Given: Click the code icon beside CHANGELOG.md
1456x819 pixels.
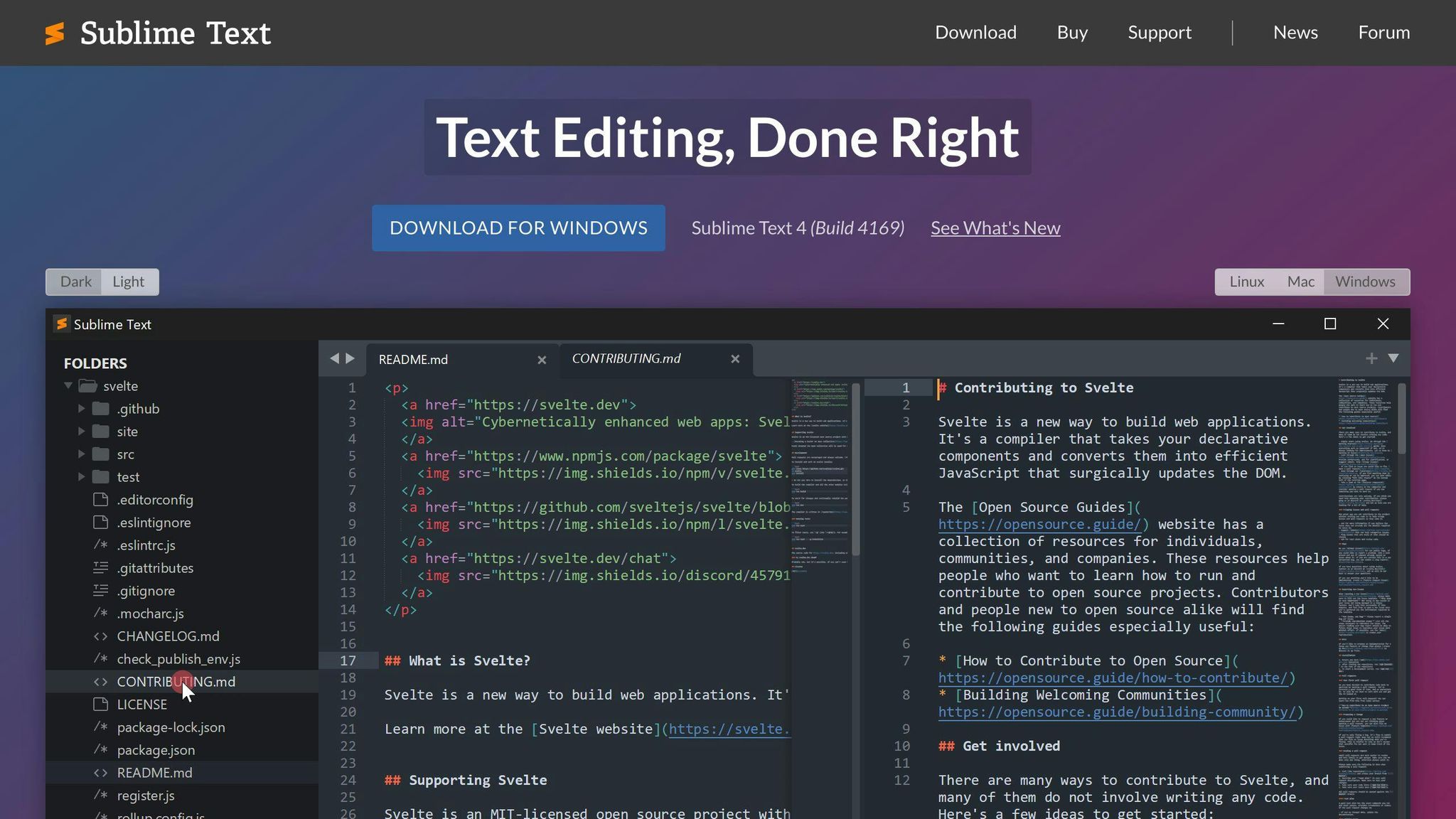Looking at the screenshot, I should (x=100, y=636).
